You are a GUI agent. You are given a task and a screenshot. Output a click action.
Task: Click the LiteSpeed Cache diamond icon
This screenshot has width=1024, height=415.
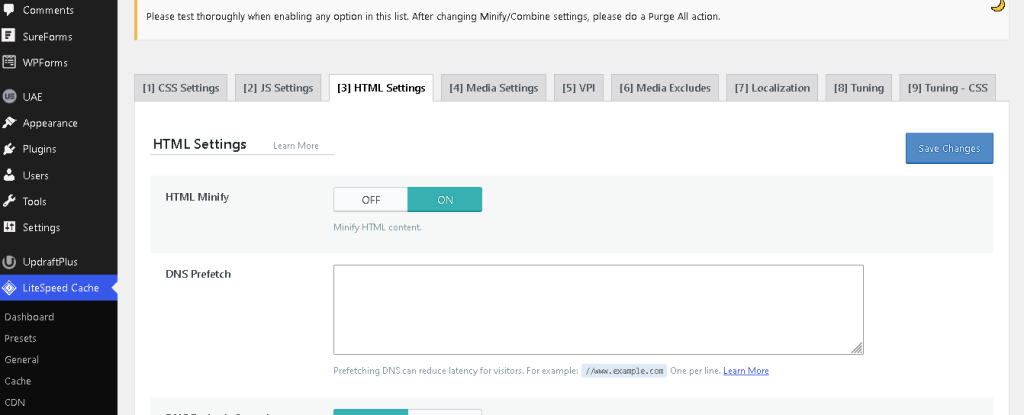pos(9,288)
